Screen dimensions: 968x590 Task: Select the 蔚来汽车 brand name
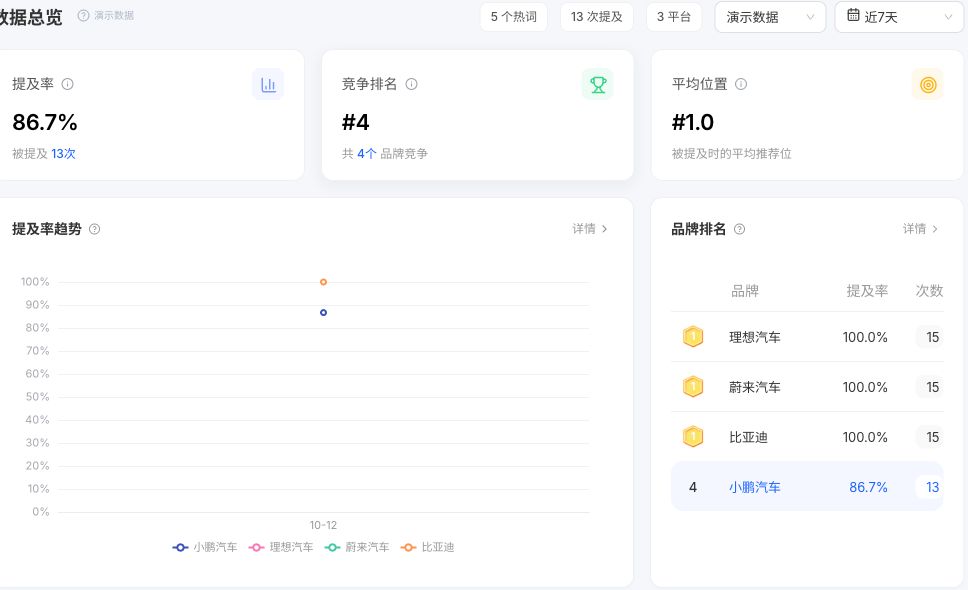coord(754,387)
